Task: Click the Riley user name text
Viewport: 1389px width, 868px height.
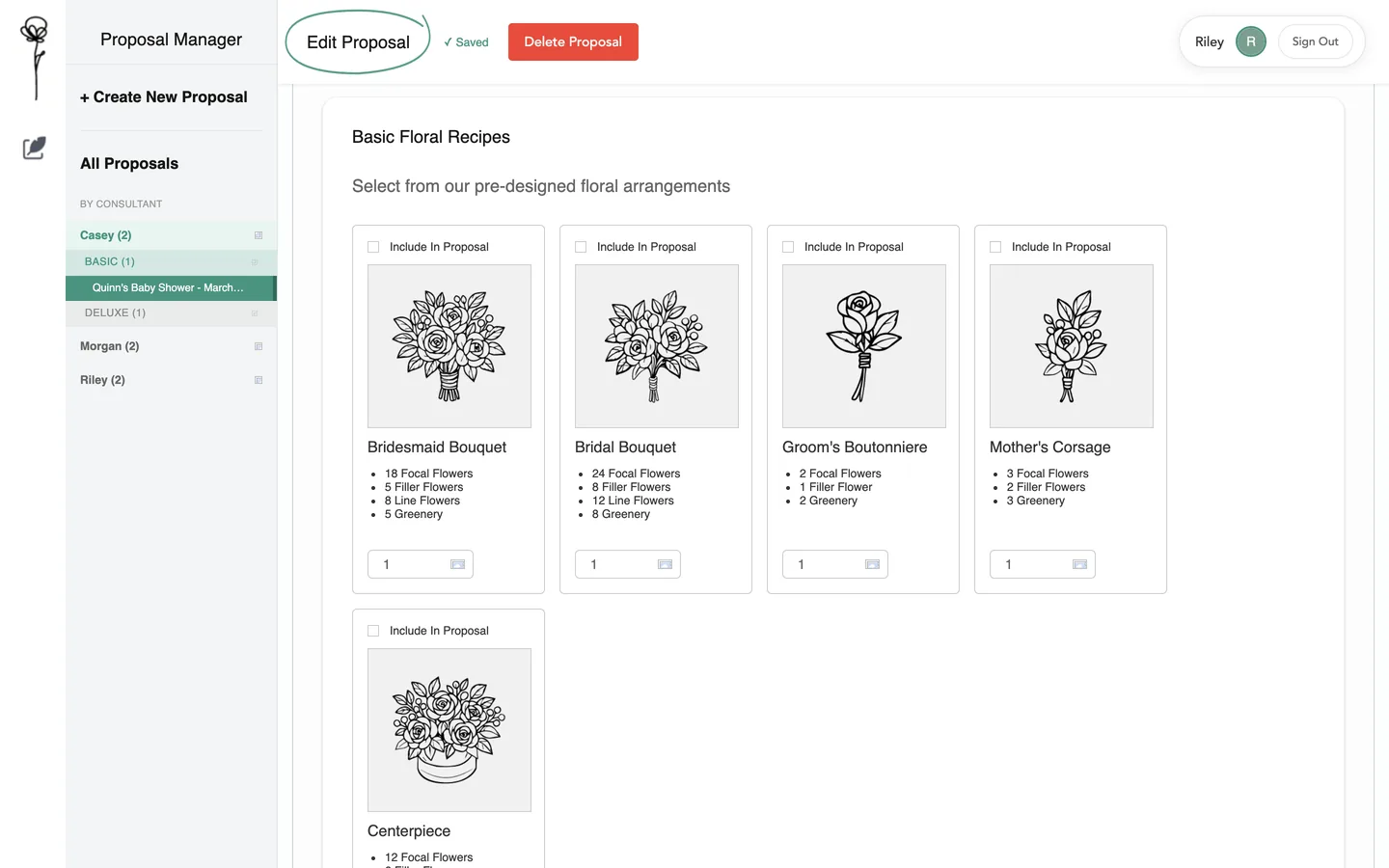Action: point(1210,41)
